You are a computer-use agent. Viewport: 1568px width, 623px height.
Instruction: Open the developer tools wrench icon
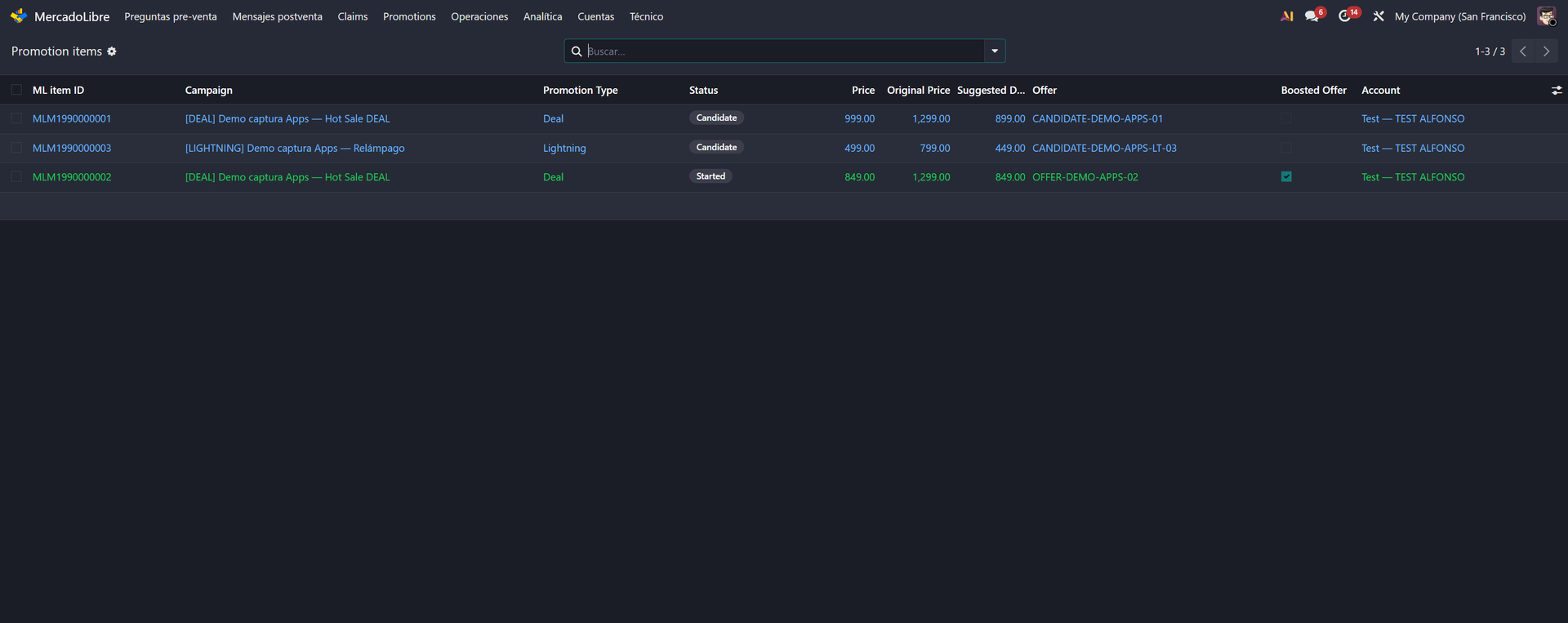1379,16
